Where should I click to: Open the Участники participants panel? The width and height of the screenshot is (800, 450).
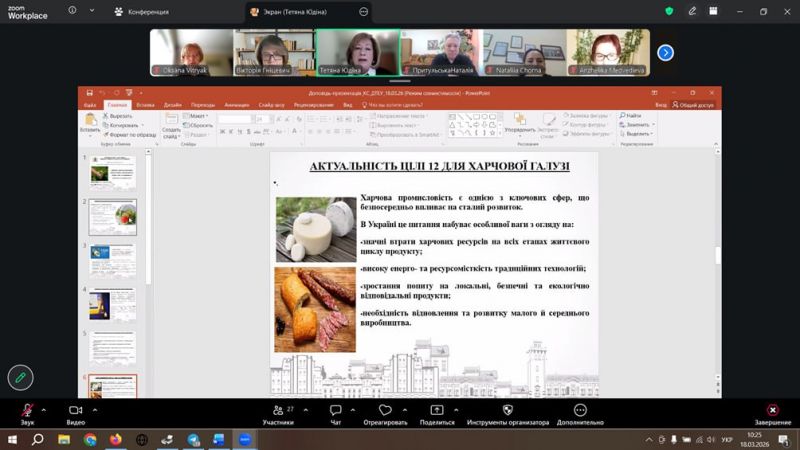tap(278, 411)
